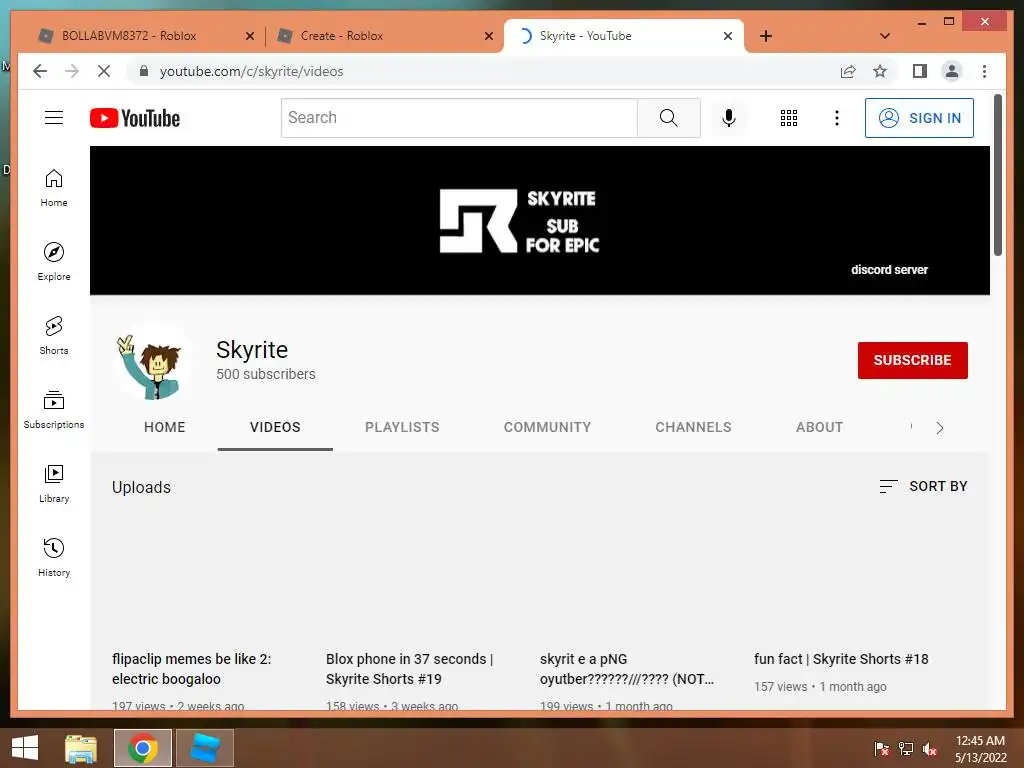Open Shorts in the sidebar
This screenshot has height=768, width=1024.
point(54,336)
